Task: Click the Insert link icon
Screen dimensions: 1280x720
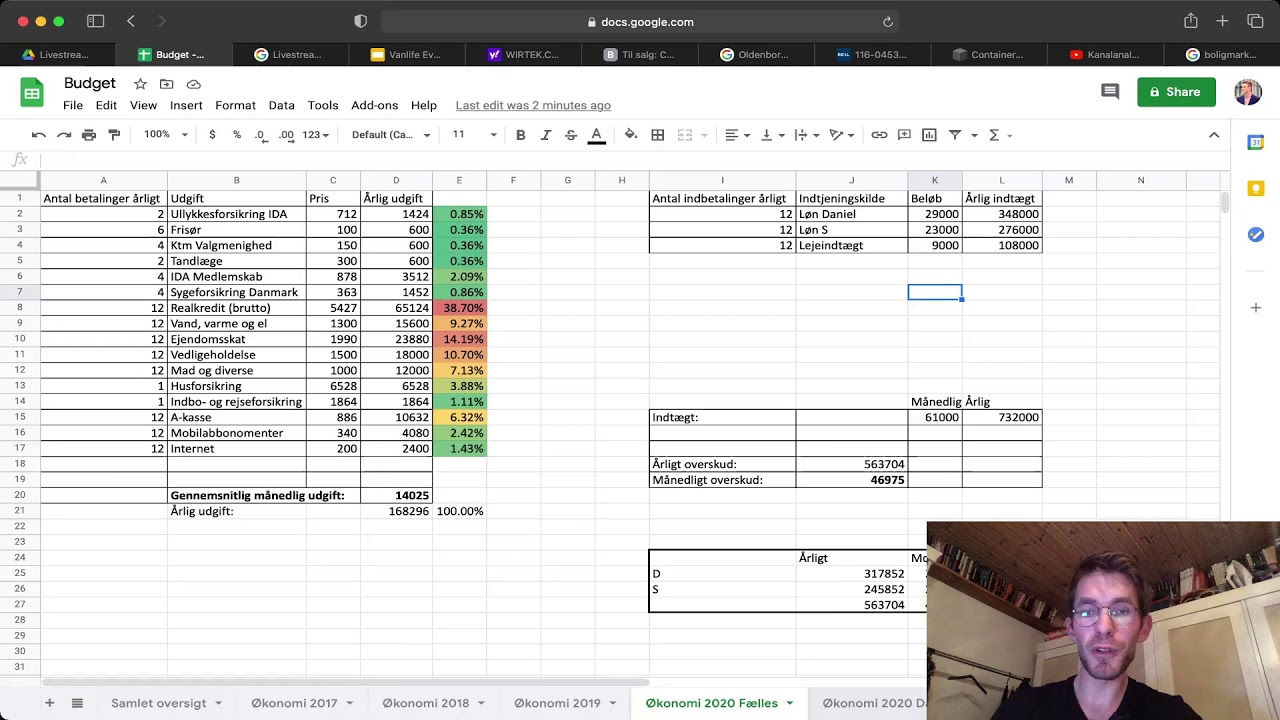Action: click(879, 135)
